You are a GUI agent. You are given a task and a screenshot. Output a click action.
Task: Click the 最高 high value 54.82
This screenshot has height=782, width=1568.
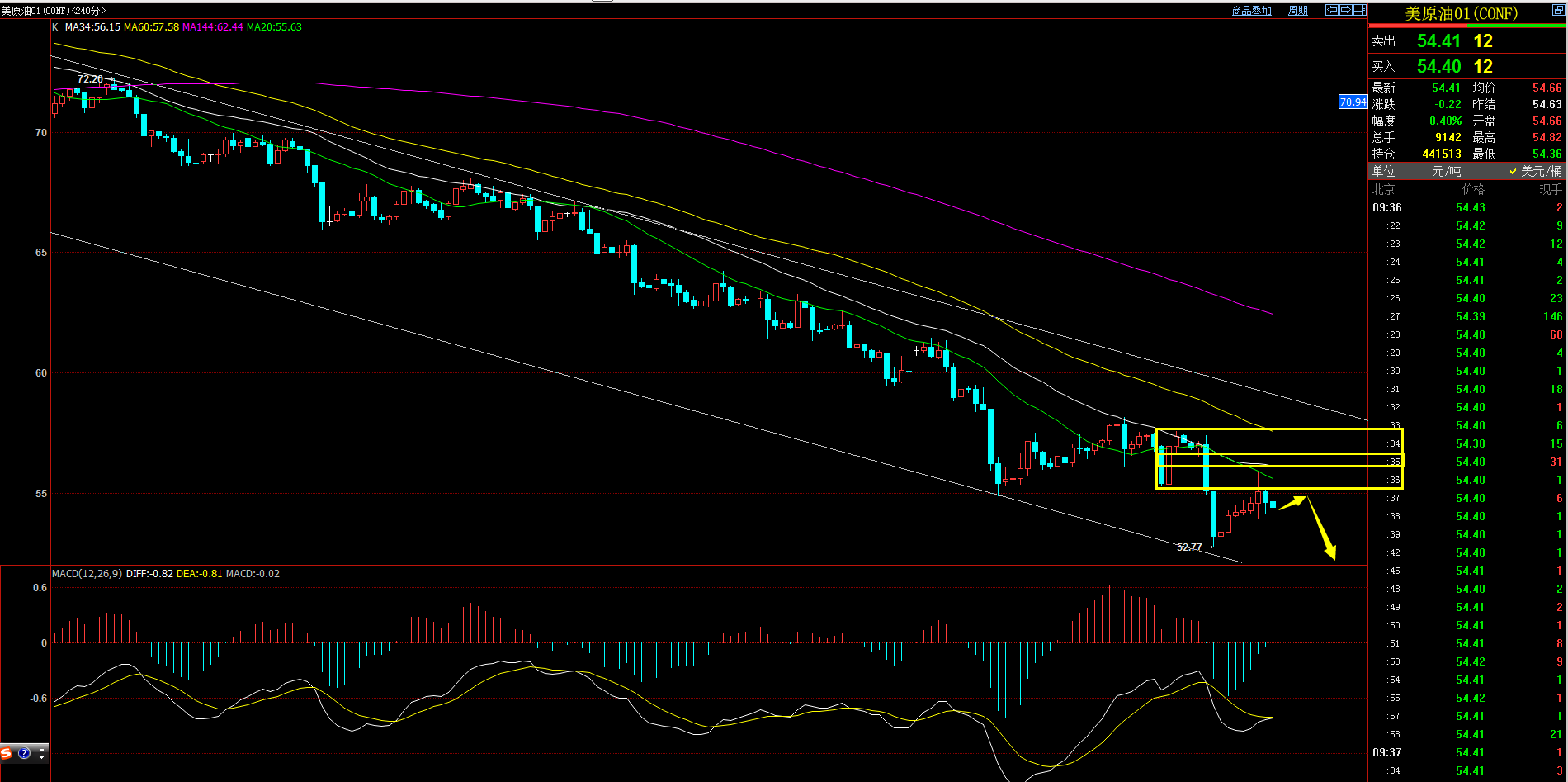[x=1547, y=138]
